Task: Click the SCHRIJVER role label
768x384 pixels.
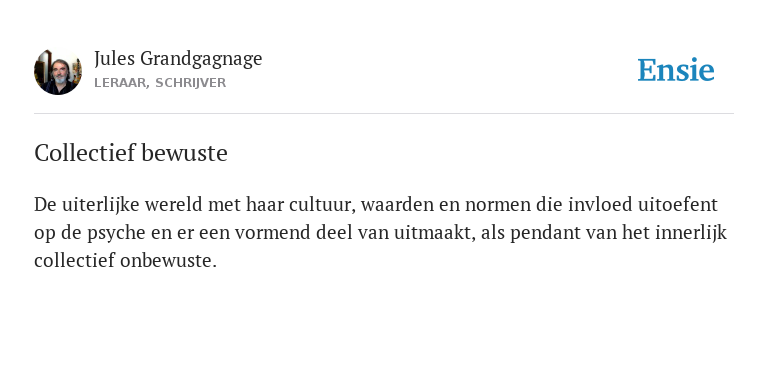Action: (x=191, y=83)
